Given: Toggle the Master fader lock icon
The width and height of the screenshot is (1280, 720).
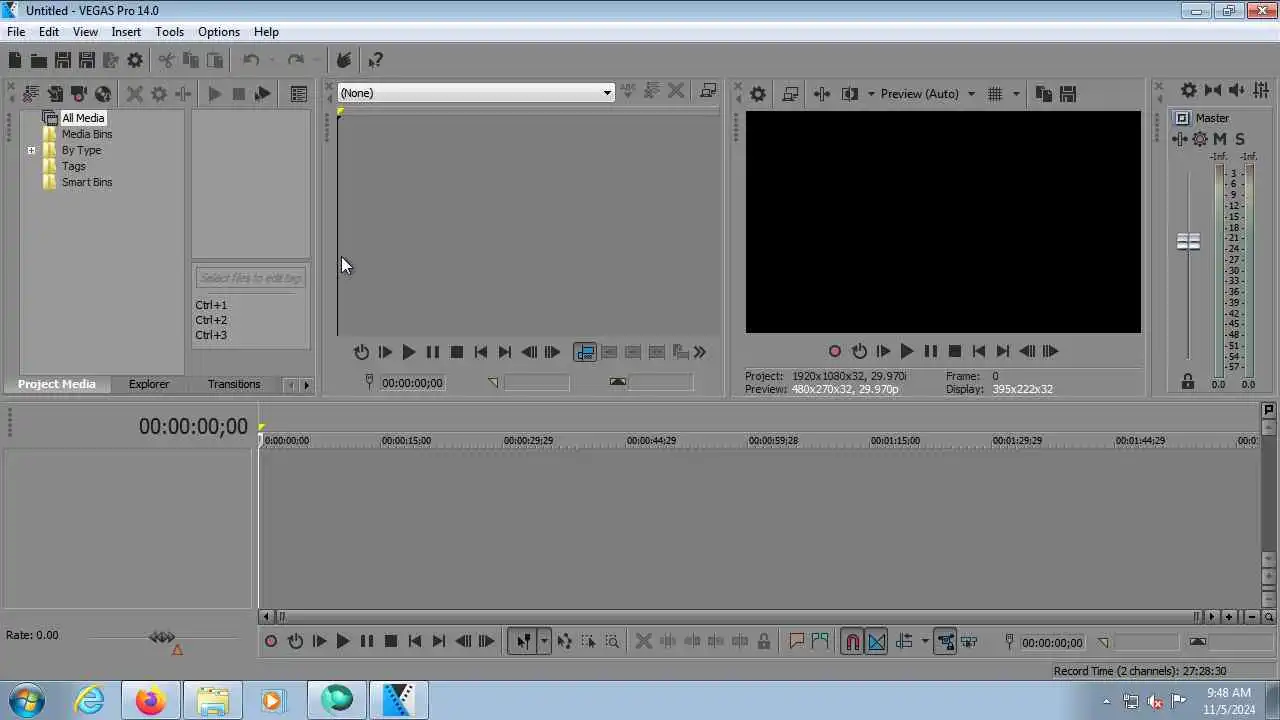Looking at the screenshot, I should pos(1187,381).
